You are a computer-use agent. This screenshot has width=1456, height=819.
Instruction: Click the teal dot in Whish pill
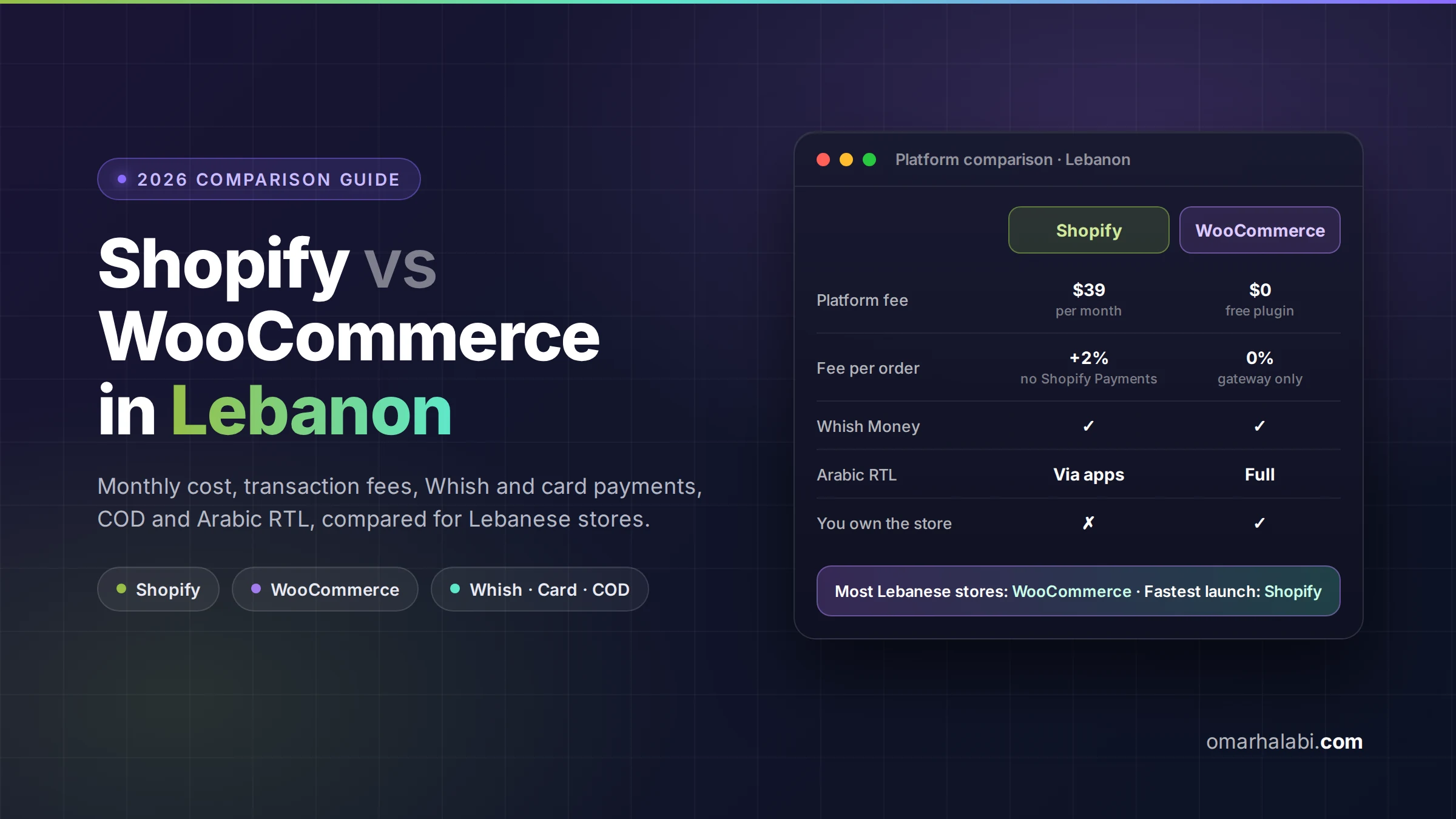coord(455,588)
